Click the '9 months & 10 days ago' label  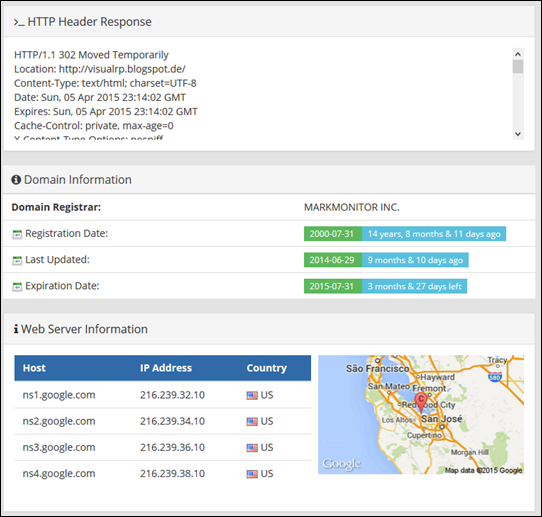click(x=415, y=260)
